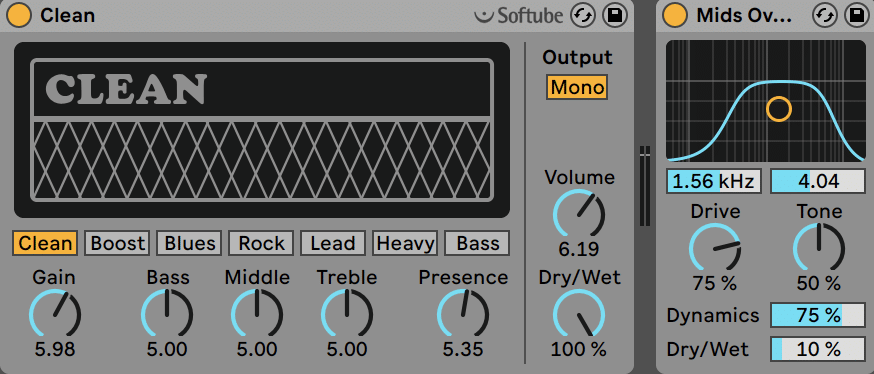874x374 pixels.
Task: Select the Bass amp model
Action: pos(477,244)
